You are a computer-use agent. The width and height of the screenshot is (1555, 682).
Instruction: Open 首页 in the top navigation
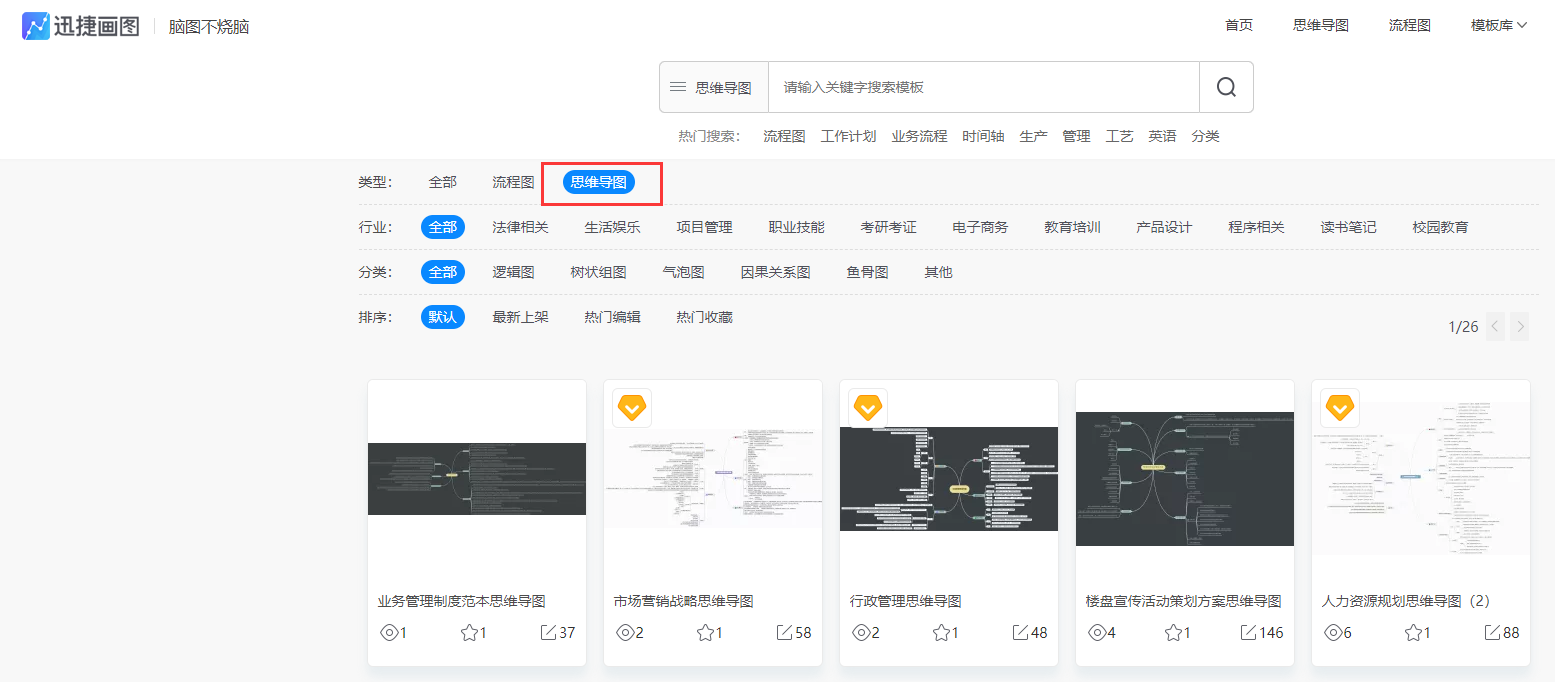[1239, 26]
